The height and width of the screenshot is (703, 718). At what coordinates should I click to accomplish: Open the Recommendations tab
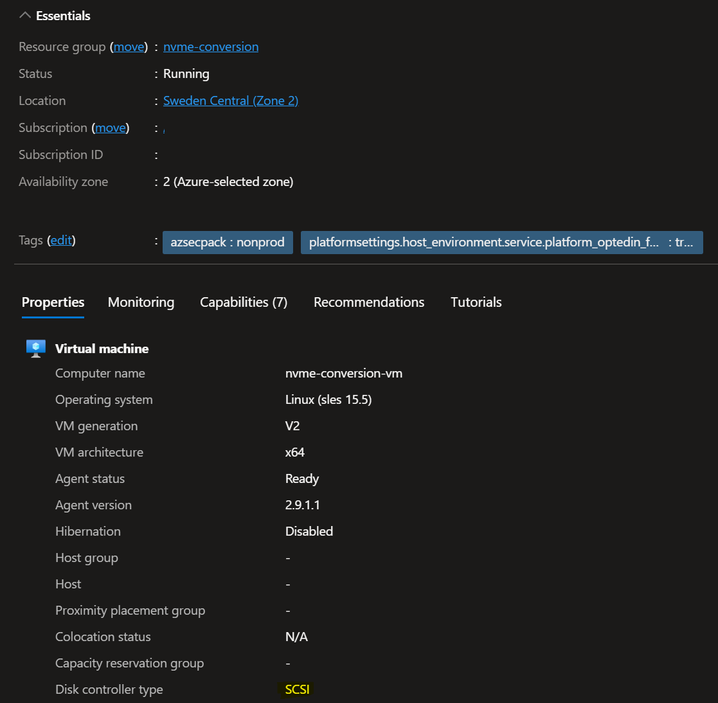point(369,302)
